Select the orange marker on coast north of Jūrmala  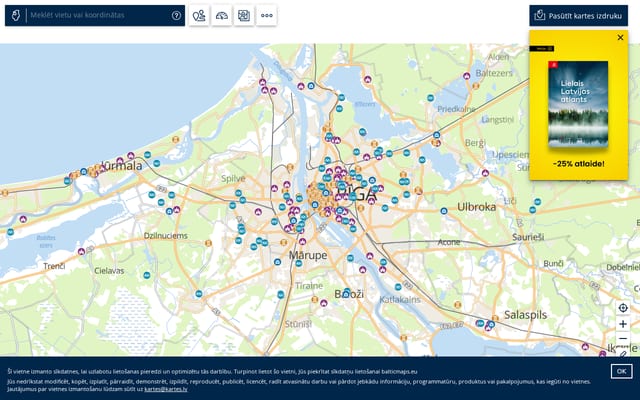coord(176,140)
